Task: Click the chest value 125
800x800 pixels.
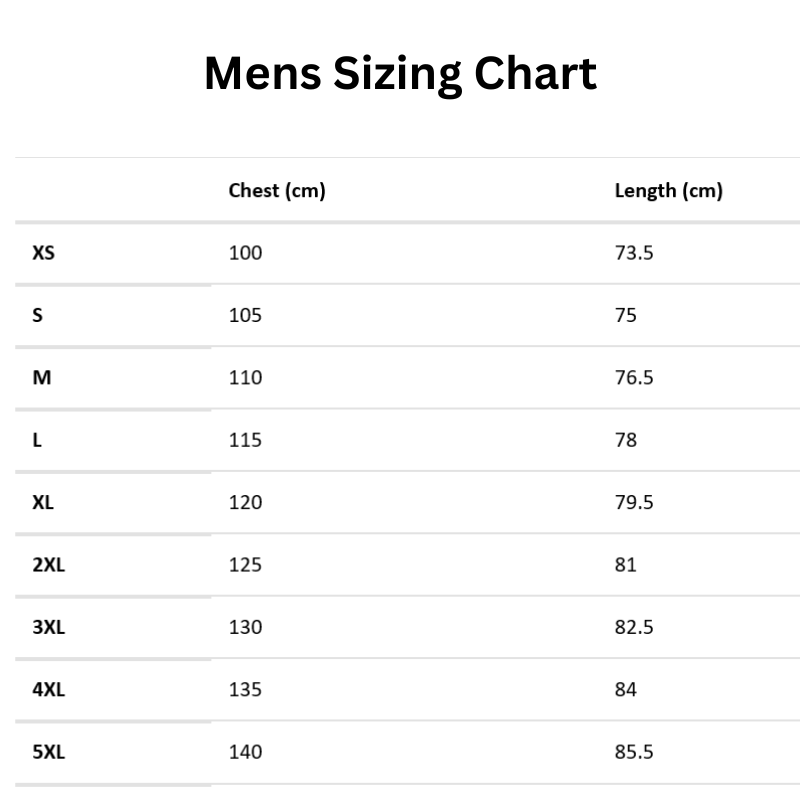Action: [245, 565]
